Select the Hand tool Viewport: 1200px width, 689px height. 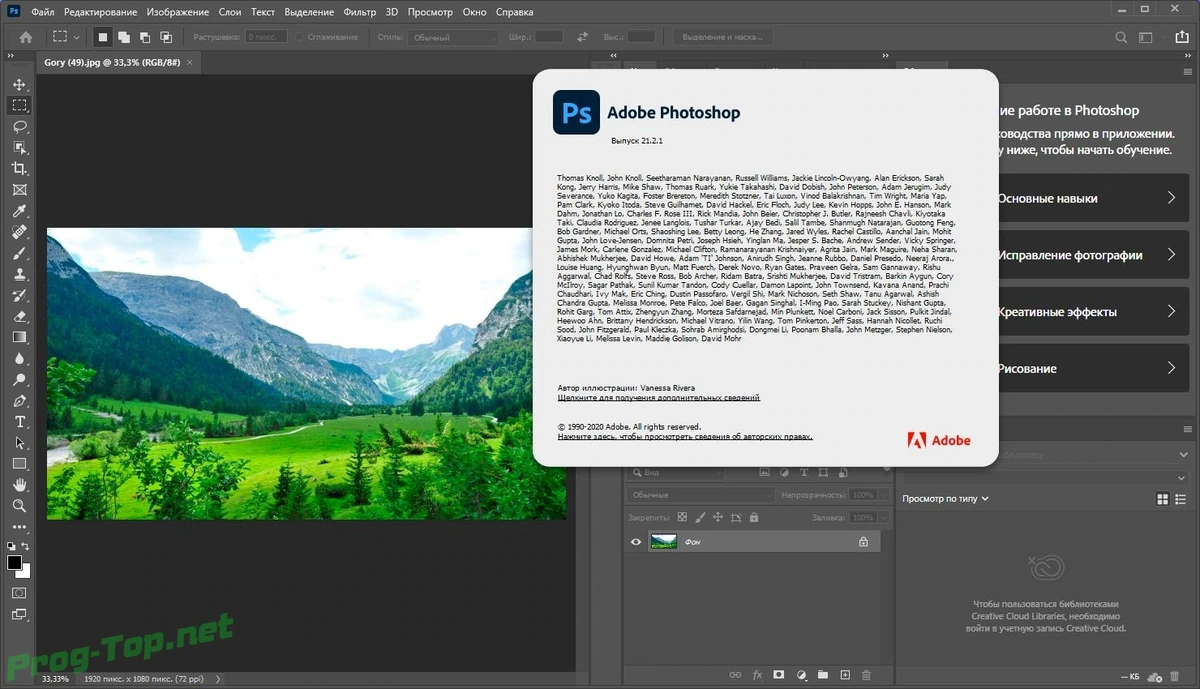coord(19,485)
